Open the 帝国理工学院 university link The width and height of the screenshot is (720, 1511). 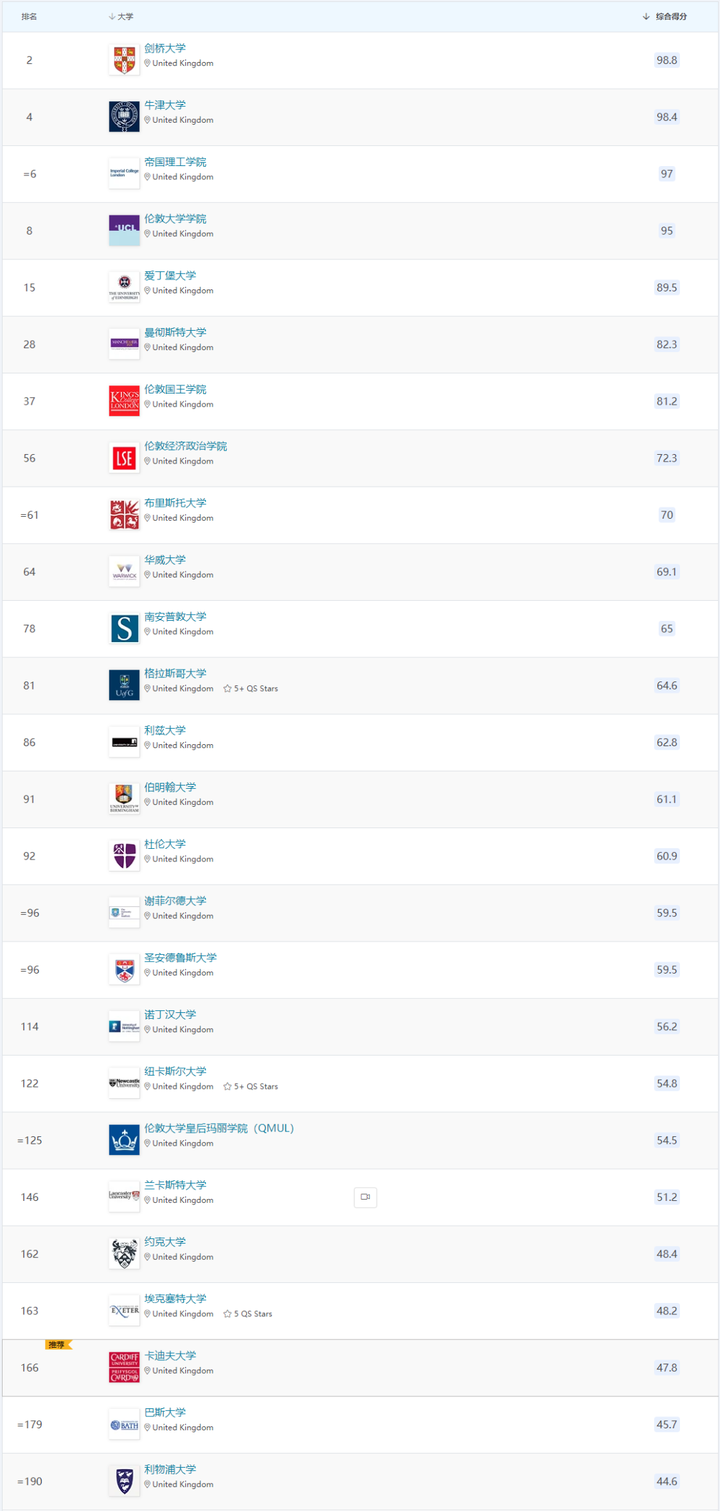click(175, 162)
